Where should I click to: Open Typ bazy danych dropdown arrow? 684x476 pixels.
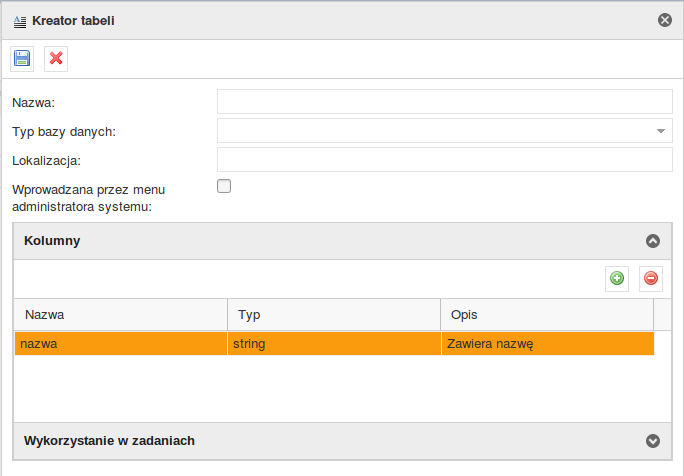[661, 131]
